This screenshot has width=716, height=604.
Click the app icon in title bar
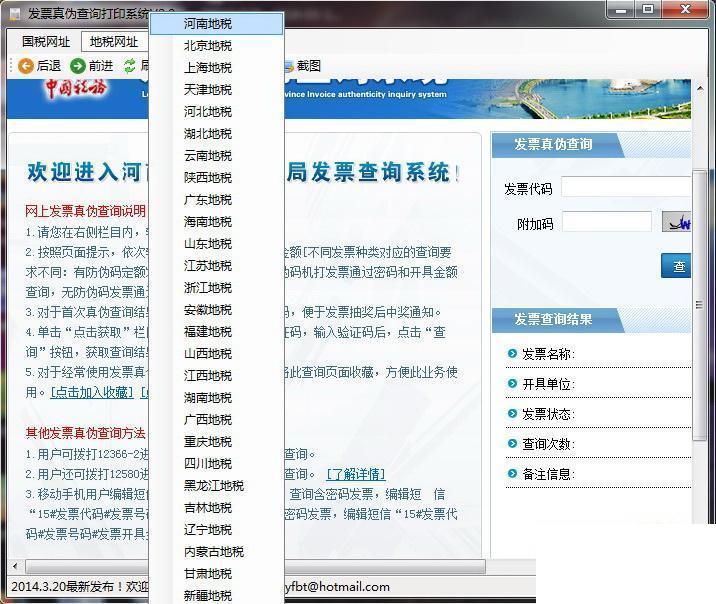click(15, 14)
